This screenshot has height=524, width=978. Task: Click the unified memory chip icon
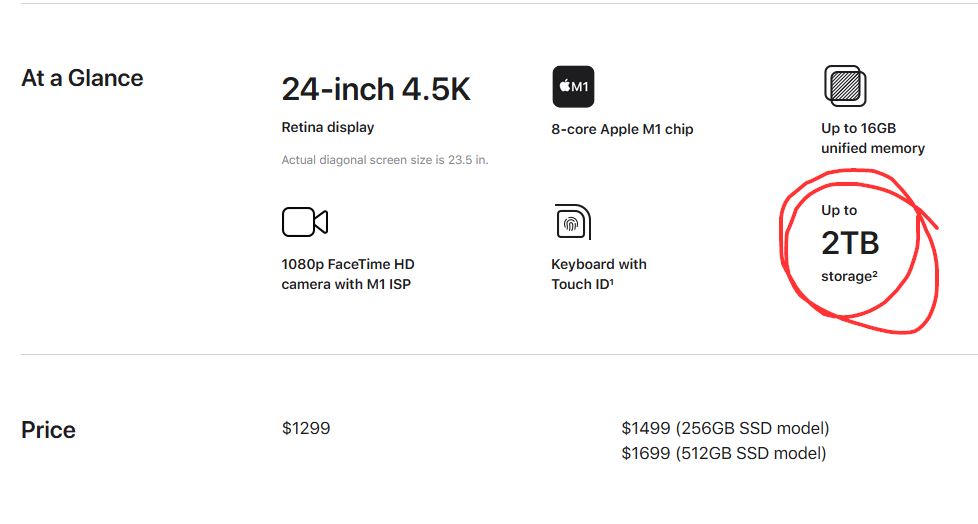[844, 86]
